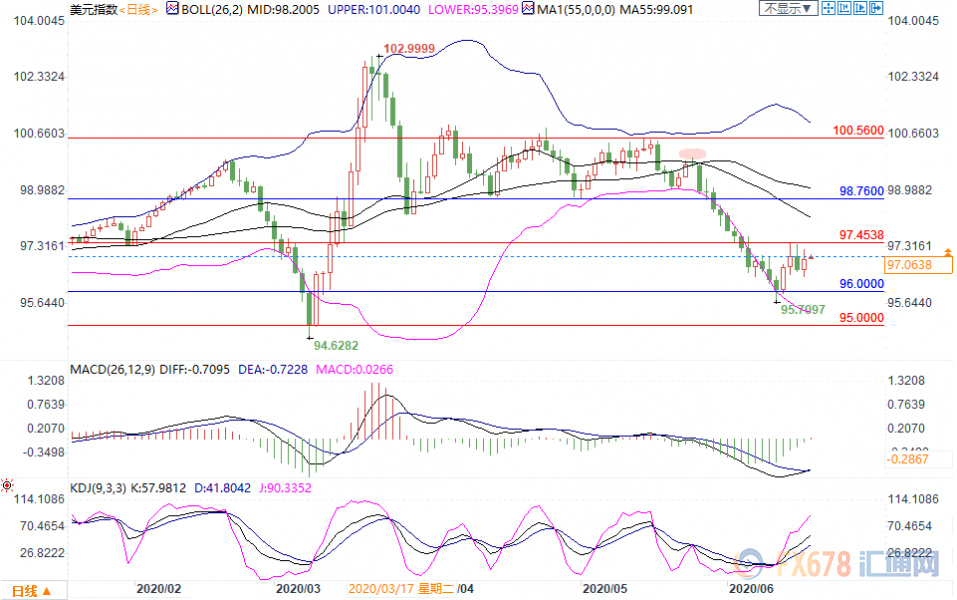Open the 不显示 dropdown

pos(789,9)
